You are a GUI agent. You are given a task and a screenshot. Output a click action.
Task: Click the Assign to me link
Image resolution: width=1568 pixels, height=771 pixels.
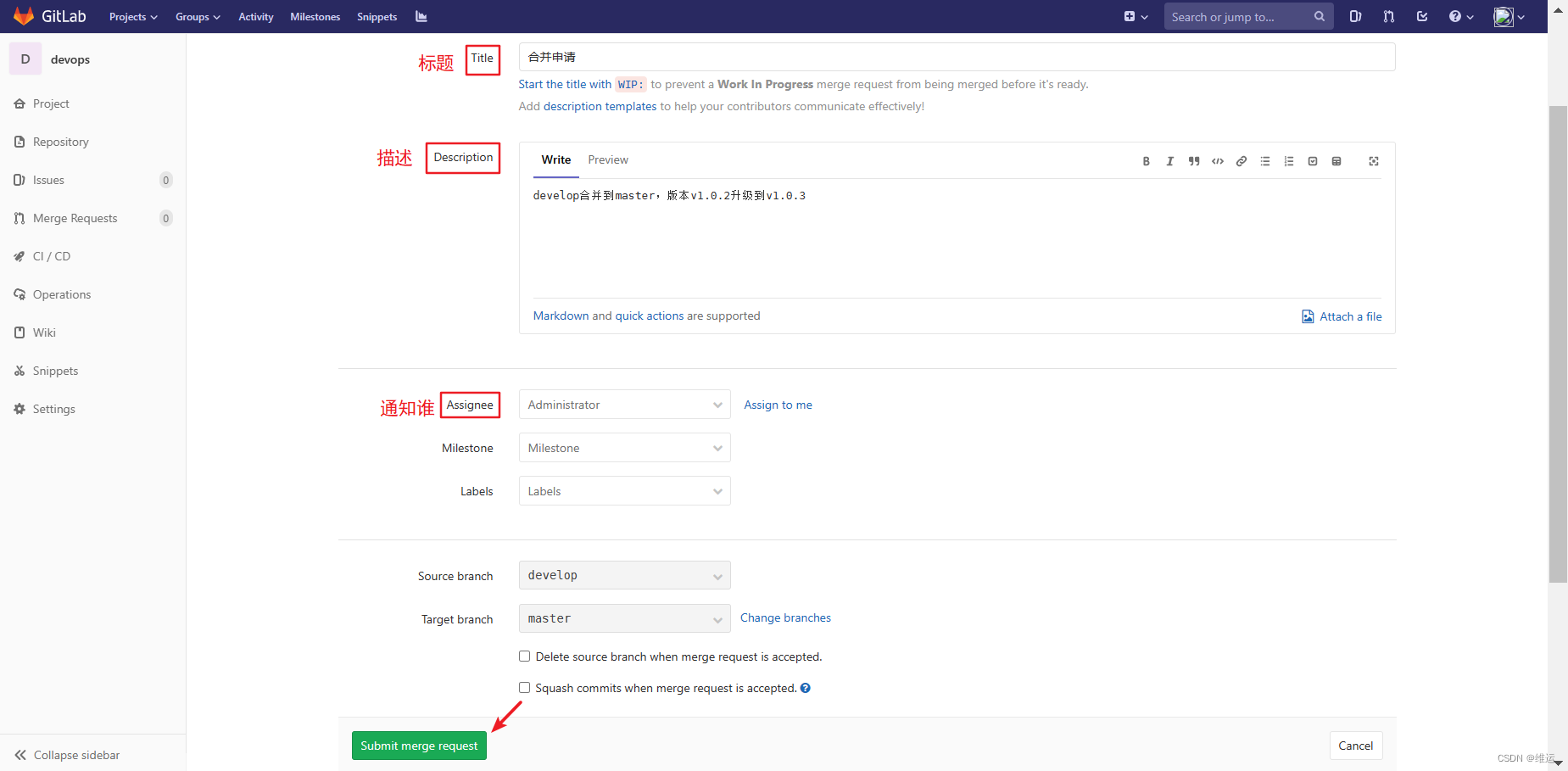(x=778, y=405)
